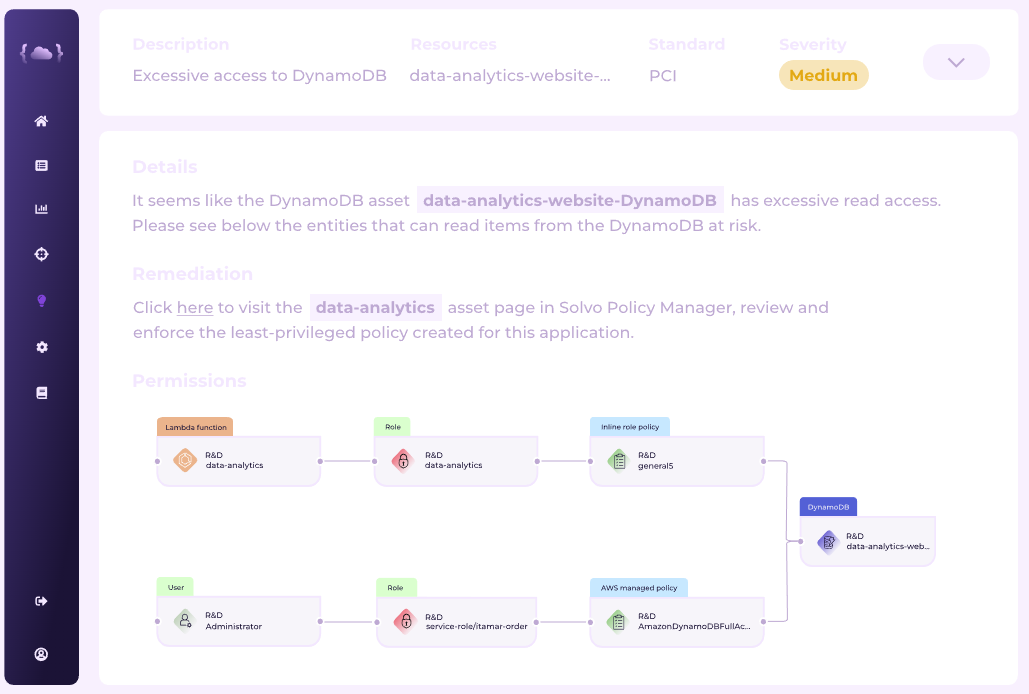Click the data-analytics asset tag in Remediation
The height and width of the screenshot is (694, 1029).
[x=375, y=308]
